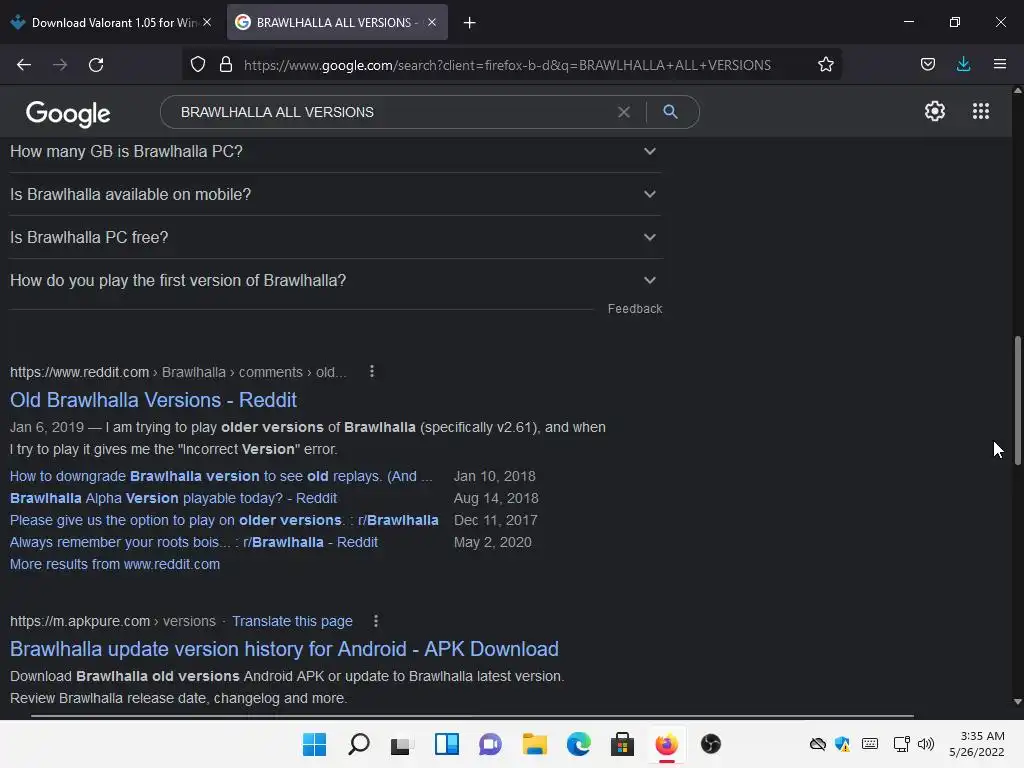Open File Explorer from the taskbar
The height and width of the screenshot is (768, 1024).
pos(534,744)
